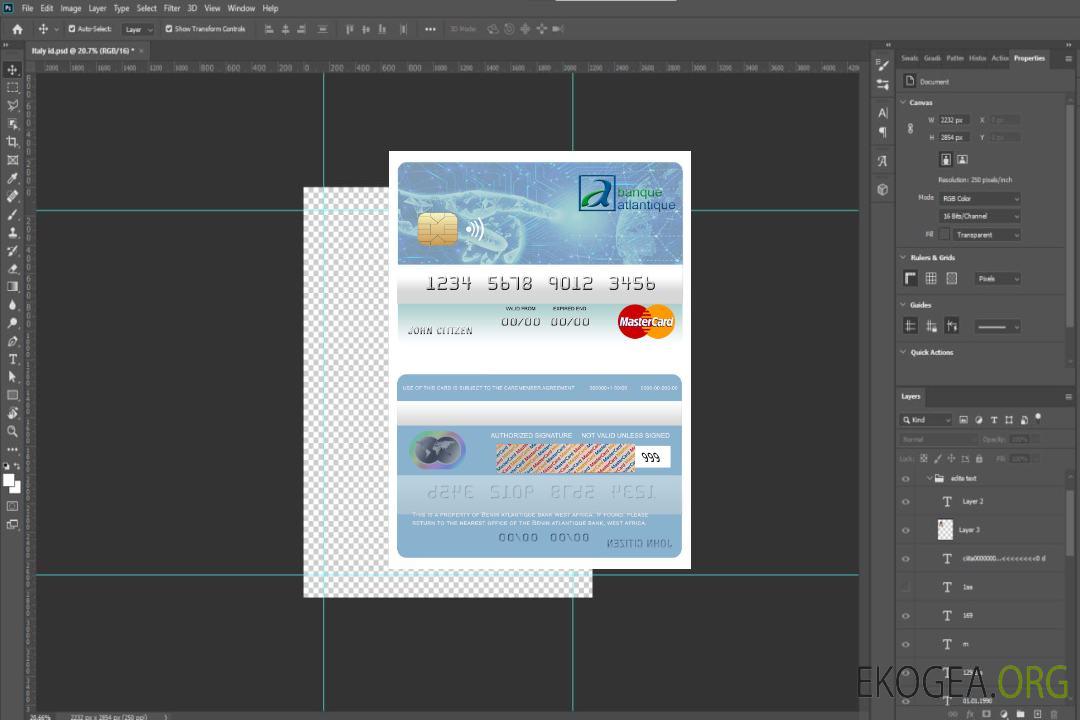This screenshot has width=1080, height=720.
Task: Select the Eraser tool
Action: (x=12, y=269)
